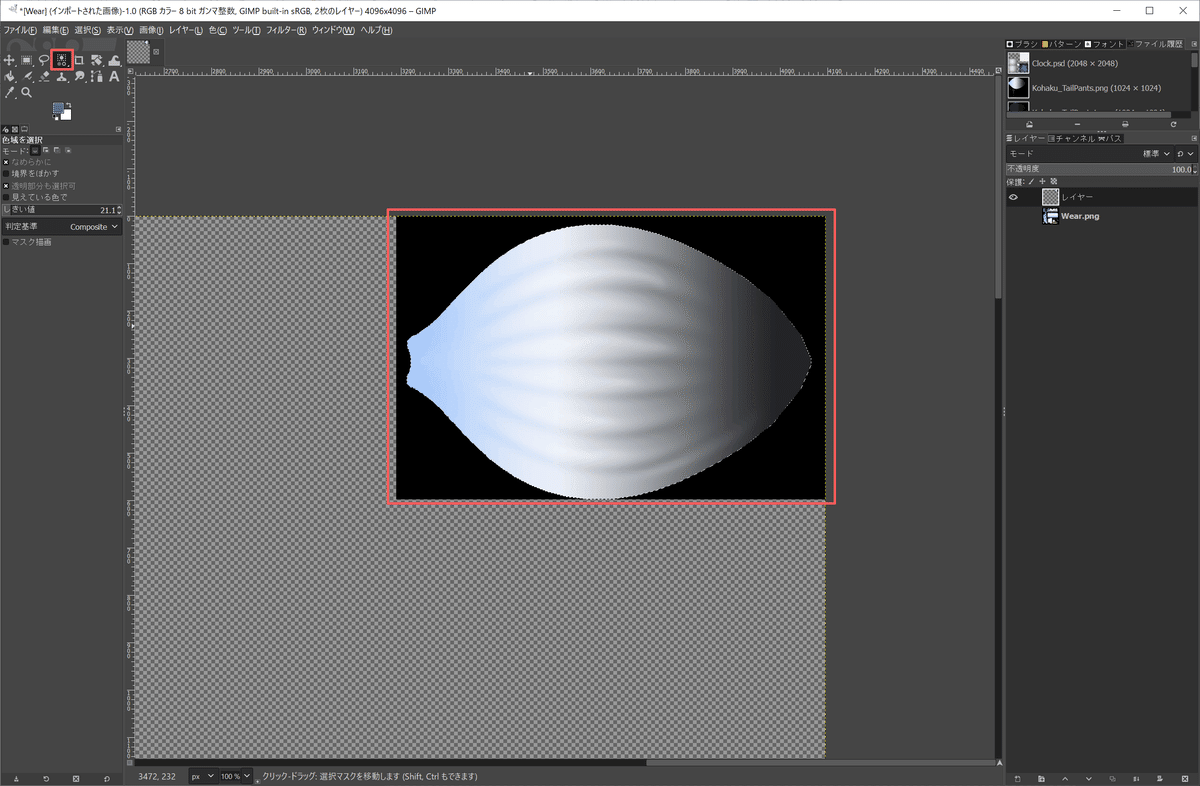Toggle the lock pixels protection icon
The height and width of the screenshot is (786, 1200).
pyautogui.click(x=1031, y=181)
